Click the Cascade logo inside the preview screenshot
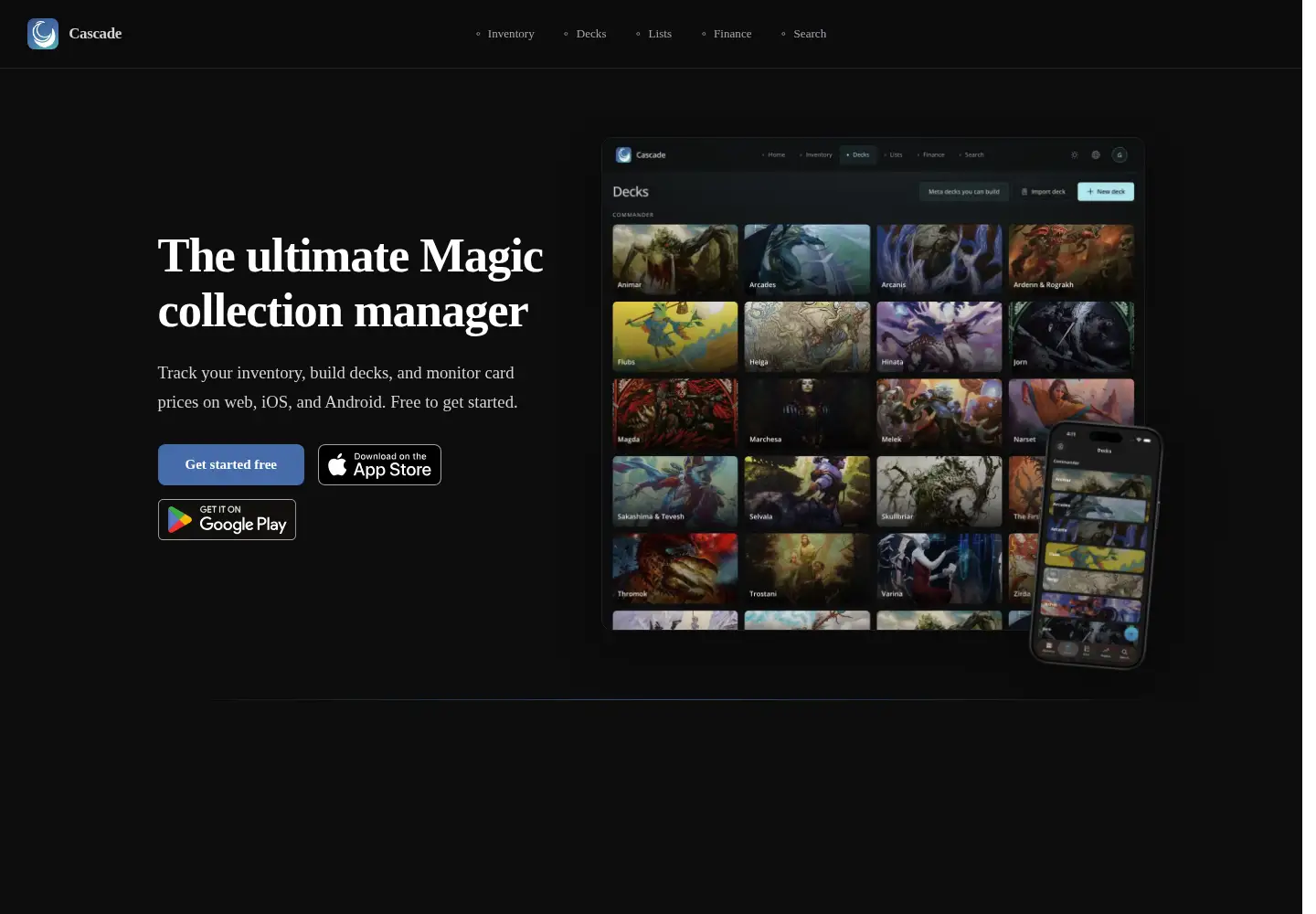The height and width of the screenshot is (914, 1316). 623,154
